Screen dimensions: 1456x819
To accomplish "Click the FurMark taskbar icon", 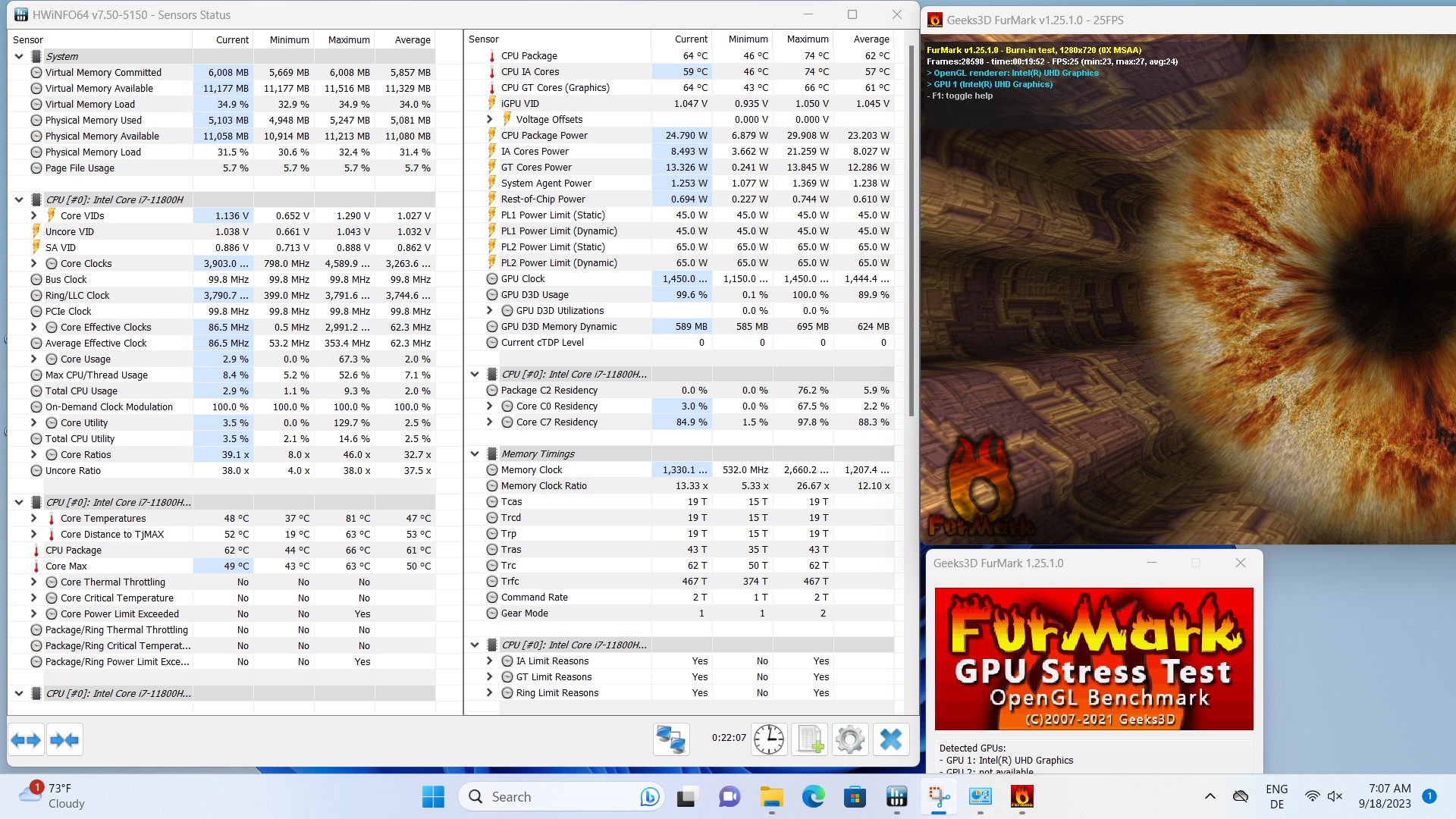I will pyautogui.click(x=1021, y=797).
